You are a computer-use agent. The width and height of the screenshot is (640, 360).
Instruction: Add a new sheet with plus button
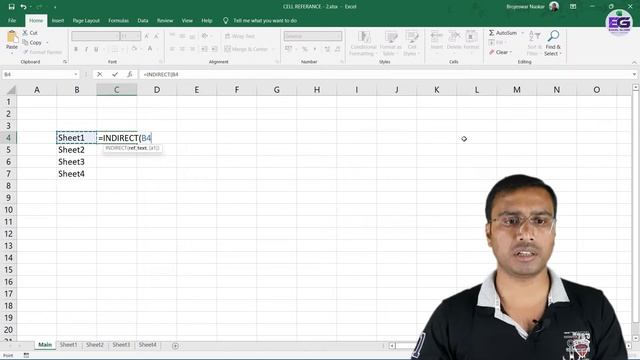pos(175,346)
